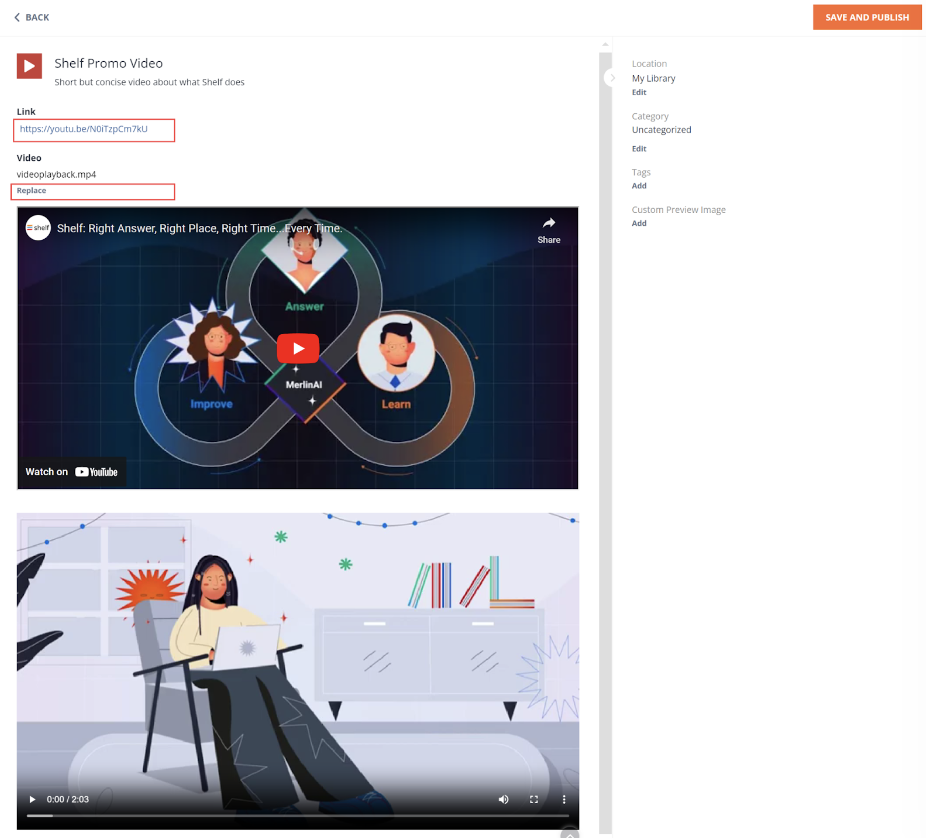The height and width of the screenshot is (838, 926).
Task: Edit the Category Uncategorized
Action: (639, 149)
